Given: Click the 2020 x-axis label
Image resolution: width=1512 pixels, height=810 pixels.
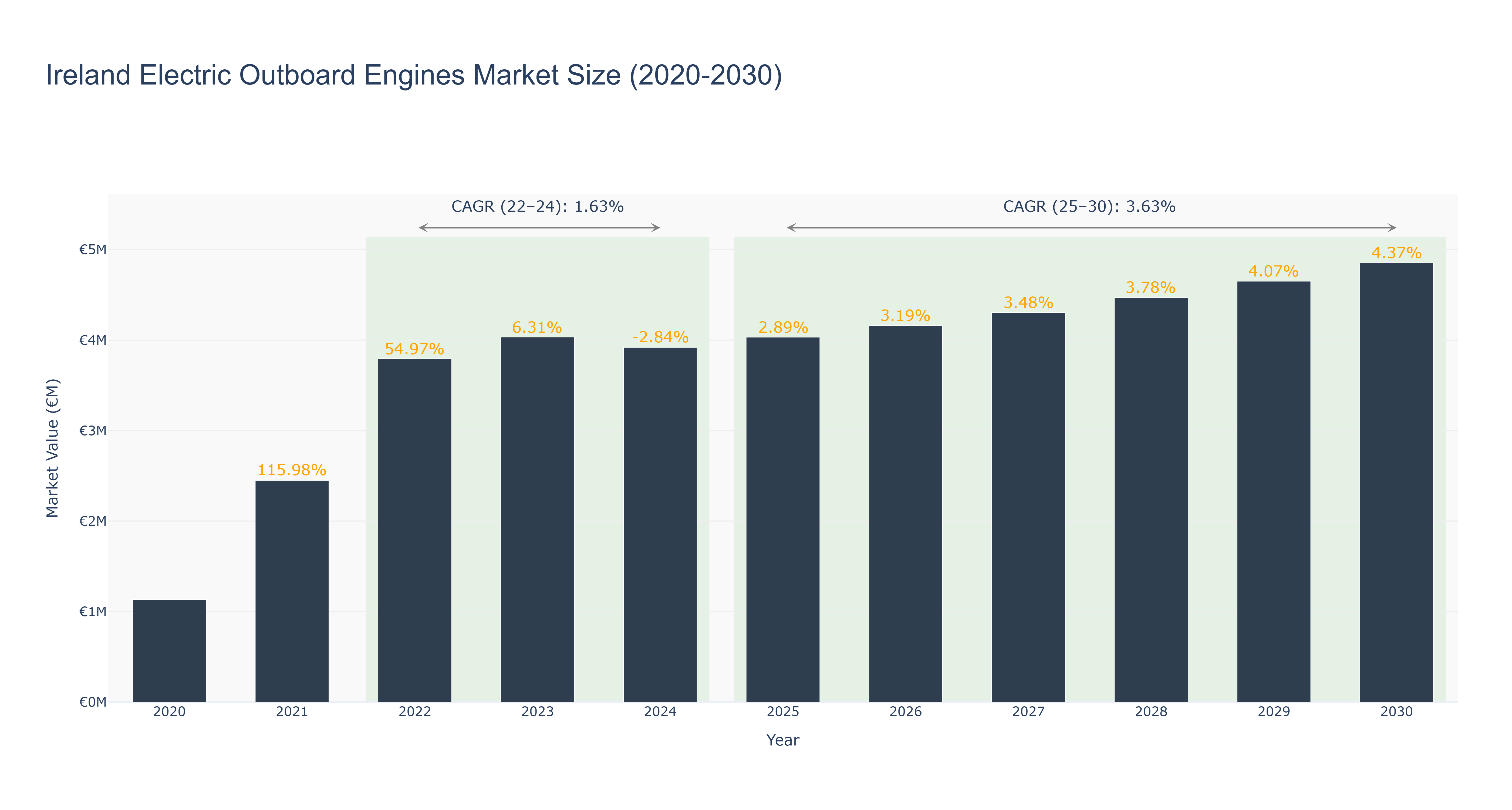Looking at the screenshot, I should click(169, 711).
